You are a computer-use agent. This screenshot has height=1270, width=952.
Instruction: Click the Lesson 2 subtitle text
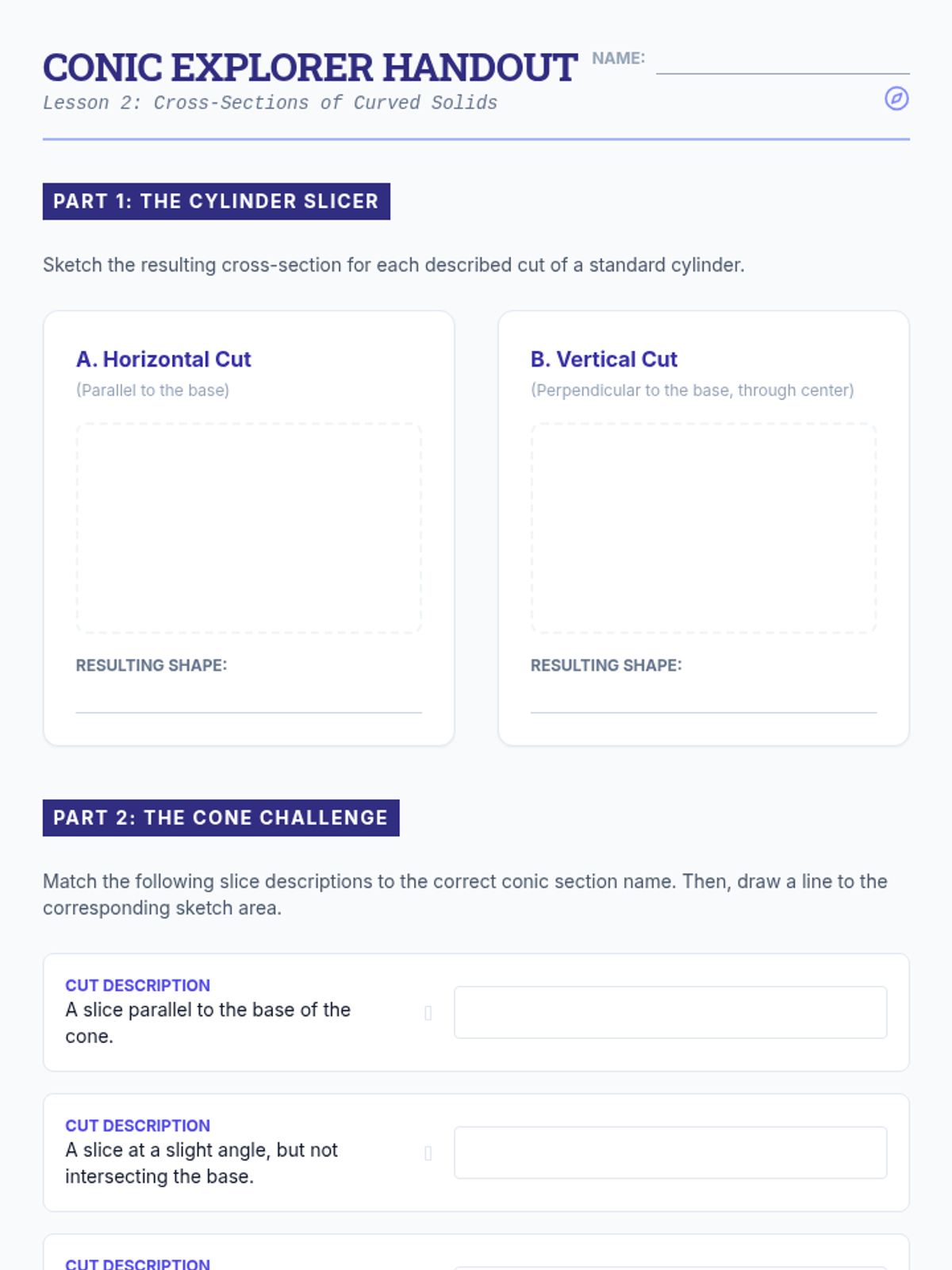pos(270,103)
